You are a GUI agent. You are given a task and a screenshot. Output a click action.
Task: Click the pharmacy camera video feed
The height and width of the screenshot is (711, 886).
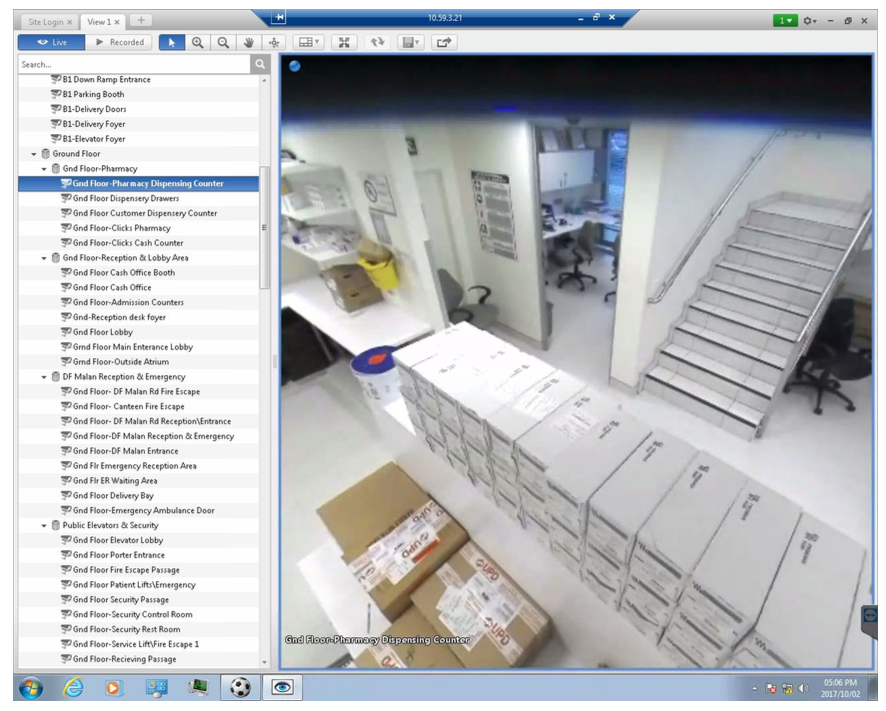[x=576, y=362]
